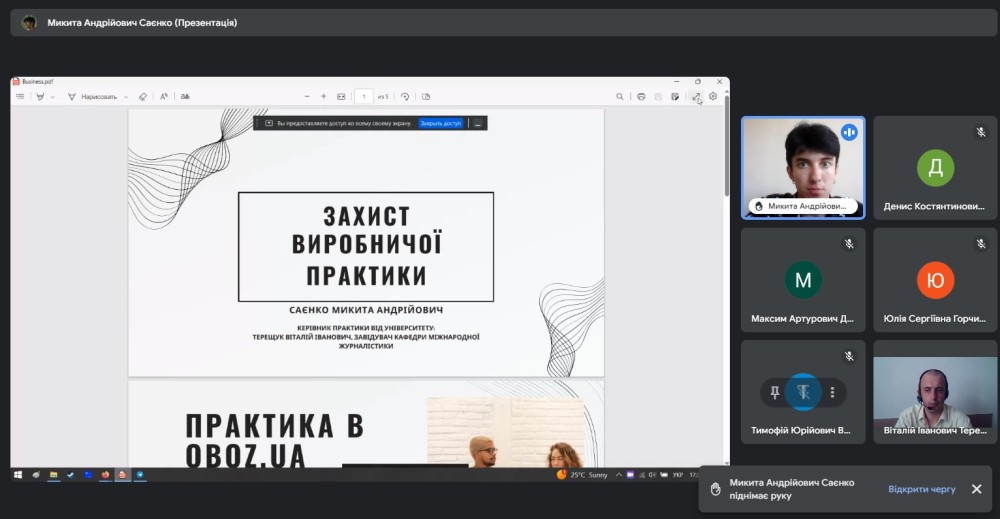Open more options for Тимофій's tile
The width and height of the screenshot is (1000, 519).
(x=831, y=392)
